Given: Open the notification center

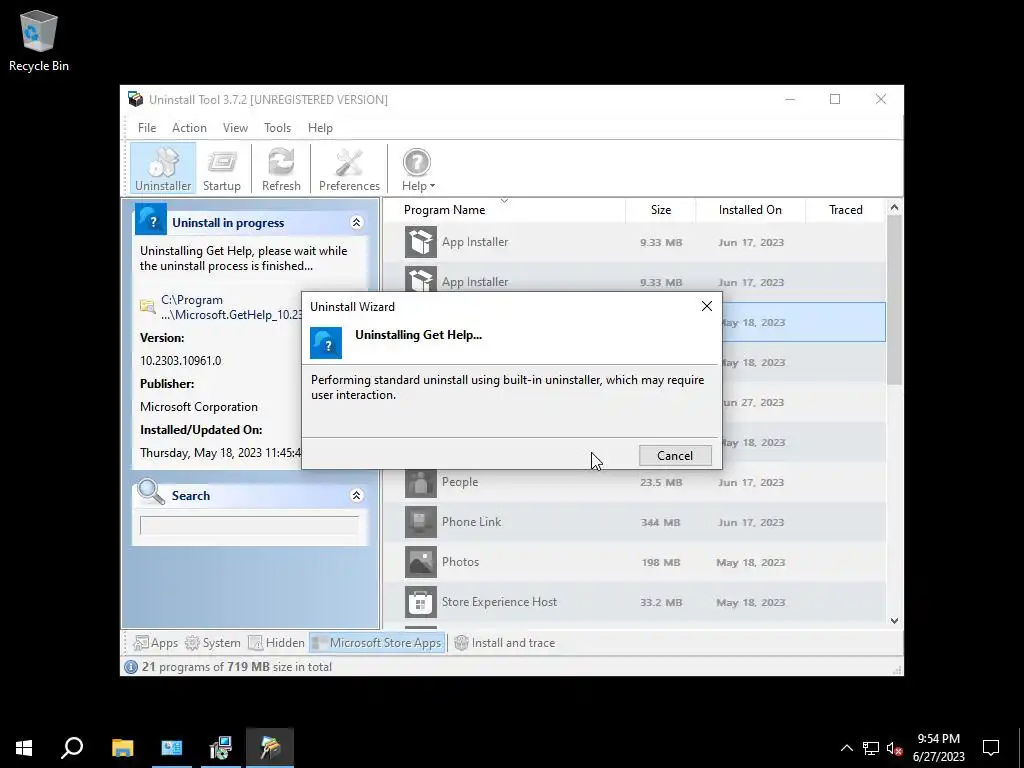Looking at the screenshot, I should coord(991,748).
